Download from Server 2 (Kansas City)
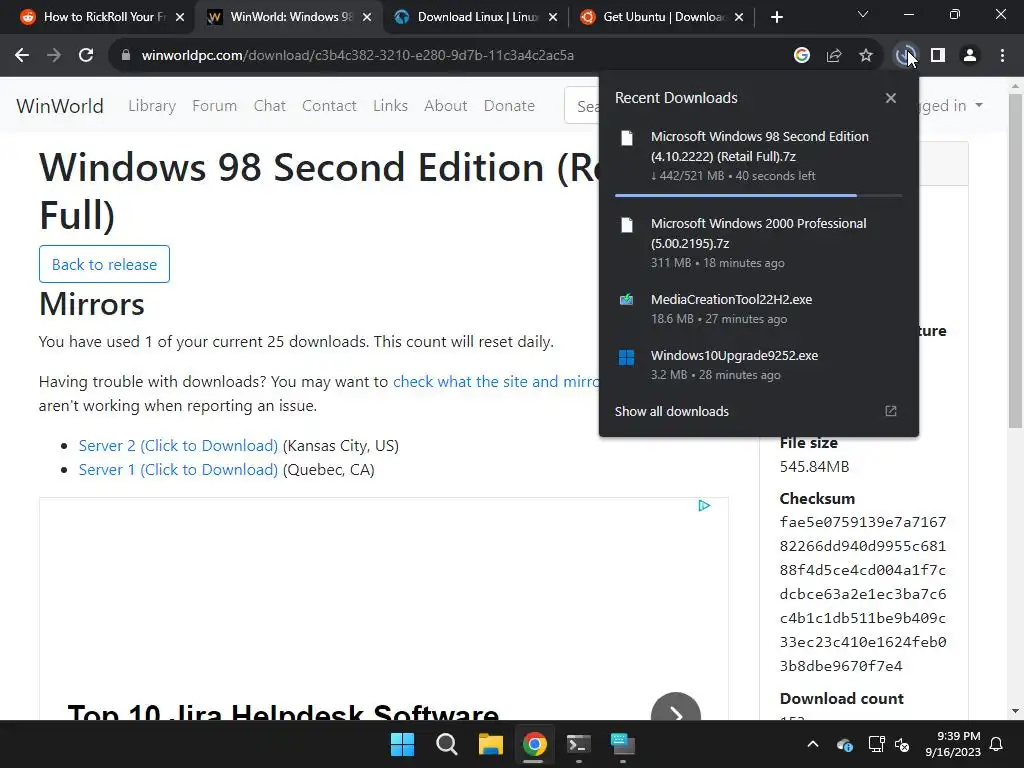 pos(178,445)
